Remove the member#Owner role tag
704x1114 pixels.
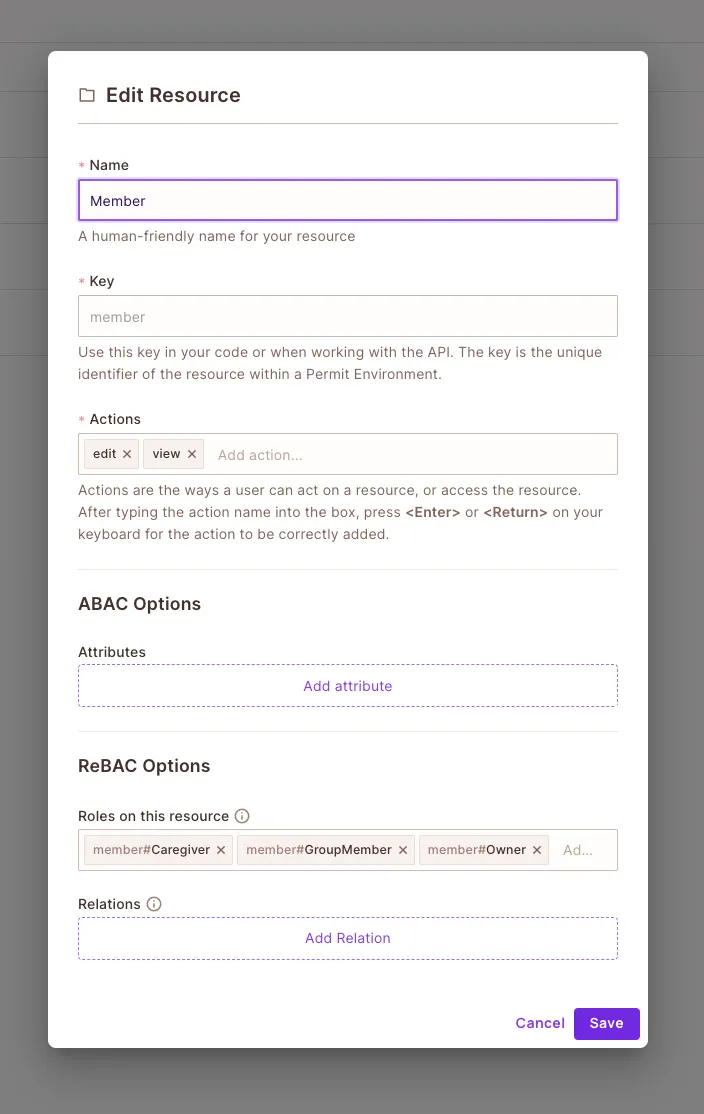pos(537,850)
